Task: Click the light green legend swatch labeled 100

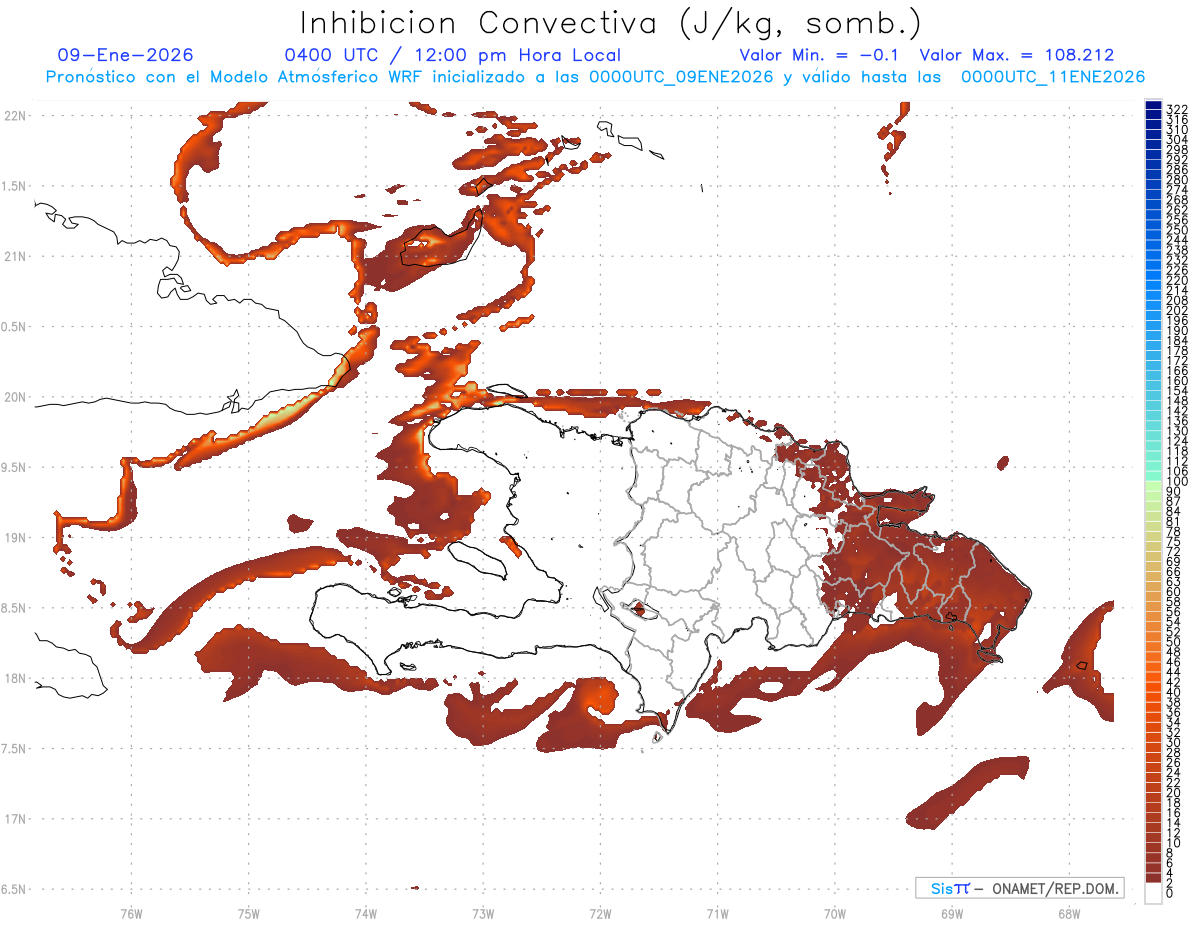Action: click(x=1153, y=485)
